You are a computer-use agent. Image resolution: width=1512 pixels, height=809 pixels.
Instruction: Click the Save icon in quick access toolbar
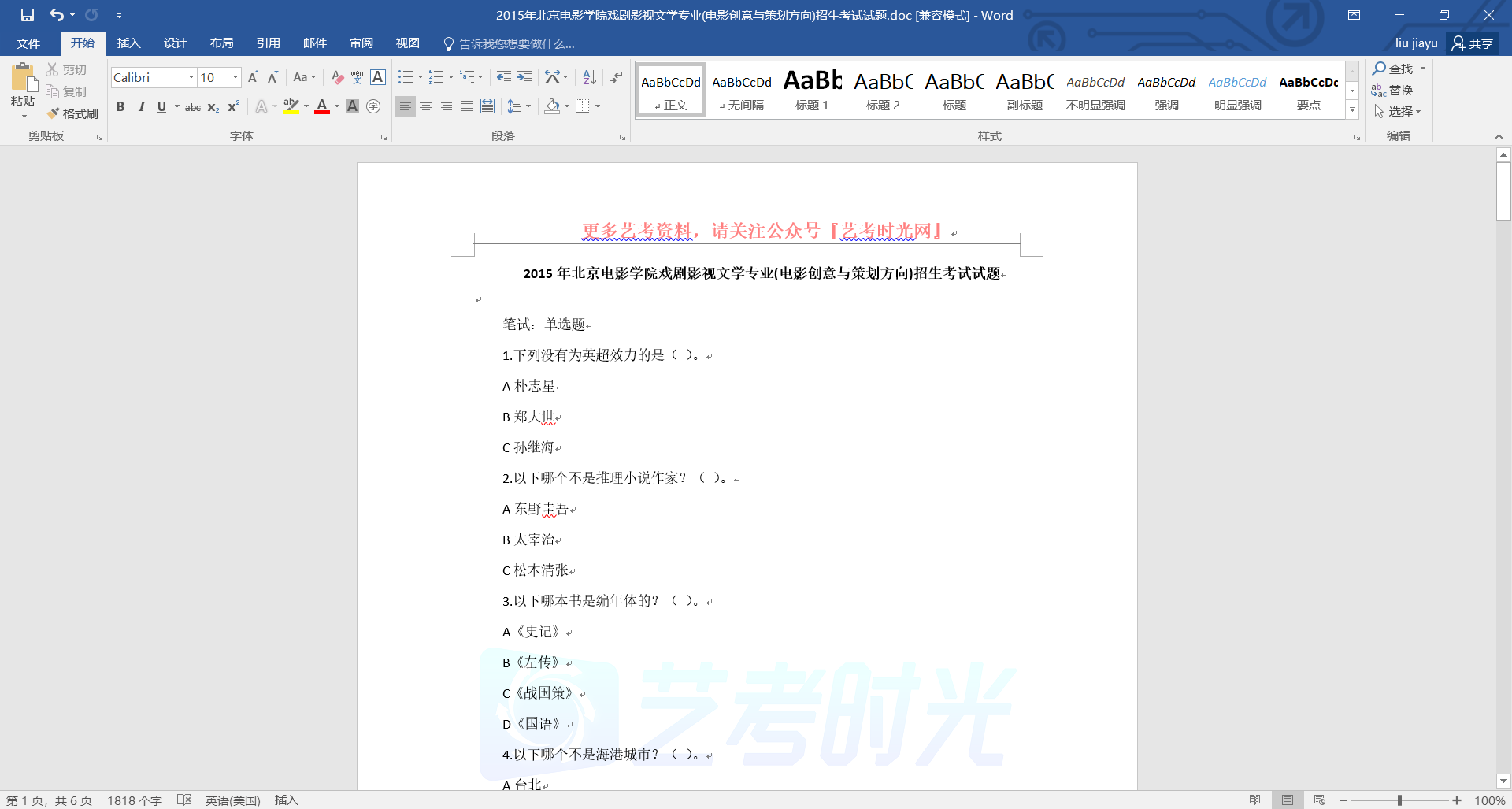(x=28, y=15)
